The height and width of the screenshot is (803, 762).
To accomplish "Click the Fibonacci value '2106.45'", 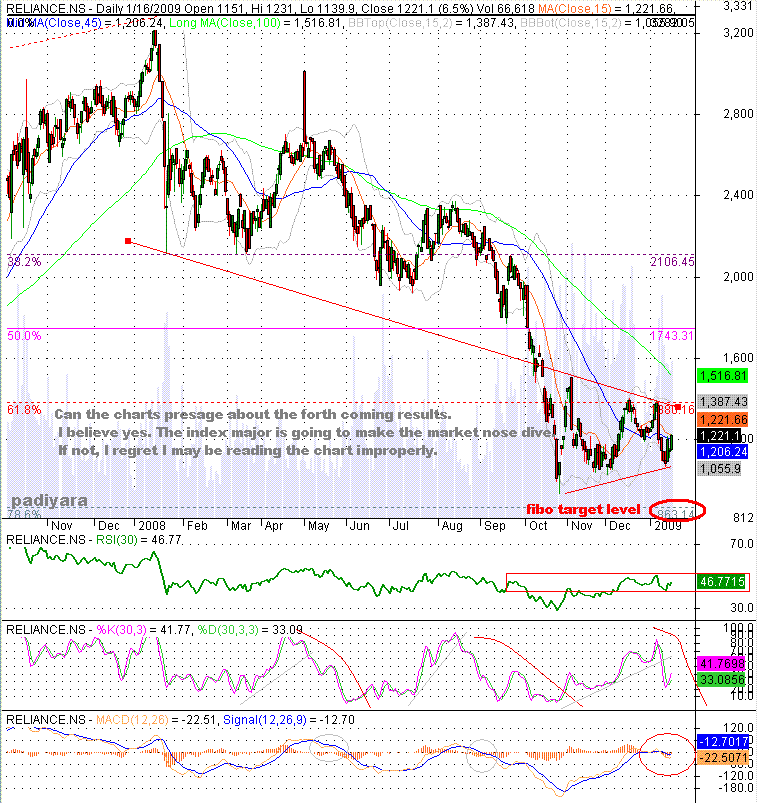I will pos(672,262).
